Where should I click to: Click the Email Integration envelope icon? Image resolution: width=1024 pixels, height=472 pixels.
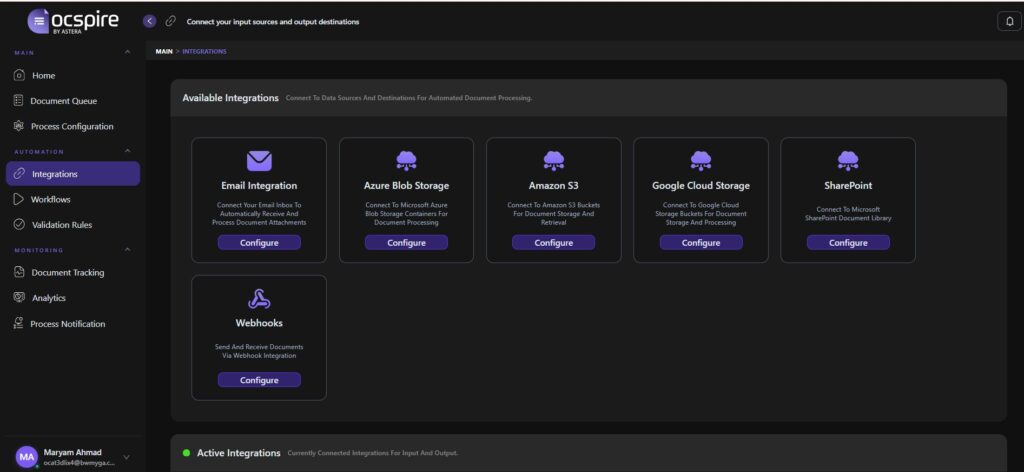259,161
